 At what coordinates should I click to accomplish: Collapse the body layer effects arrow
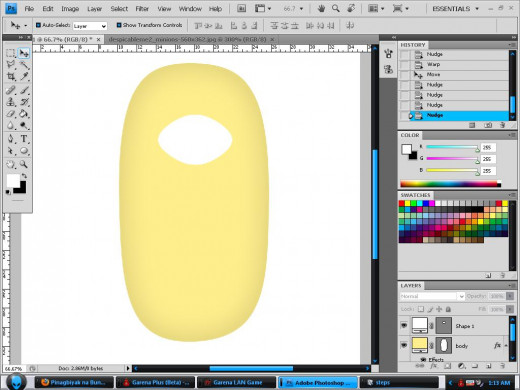coord(506,345)
